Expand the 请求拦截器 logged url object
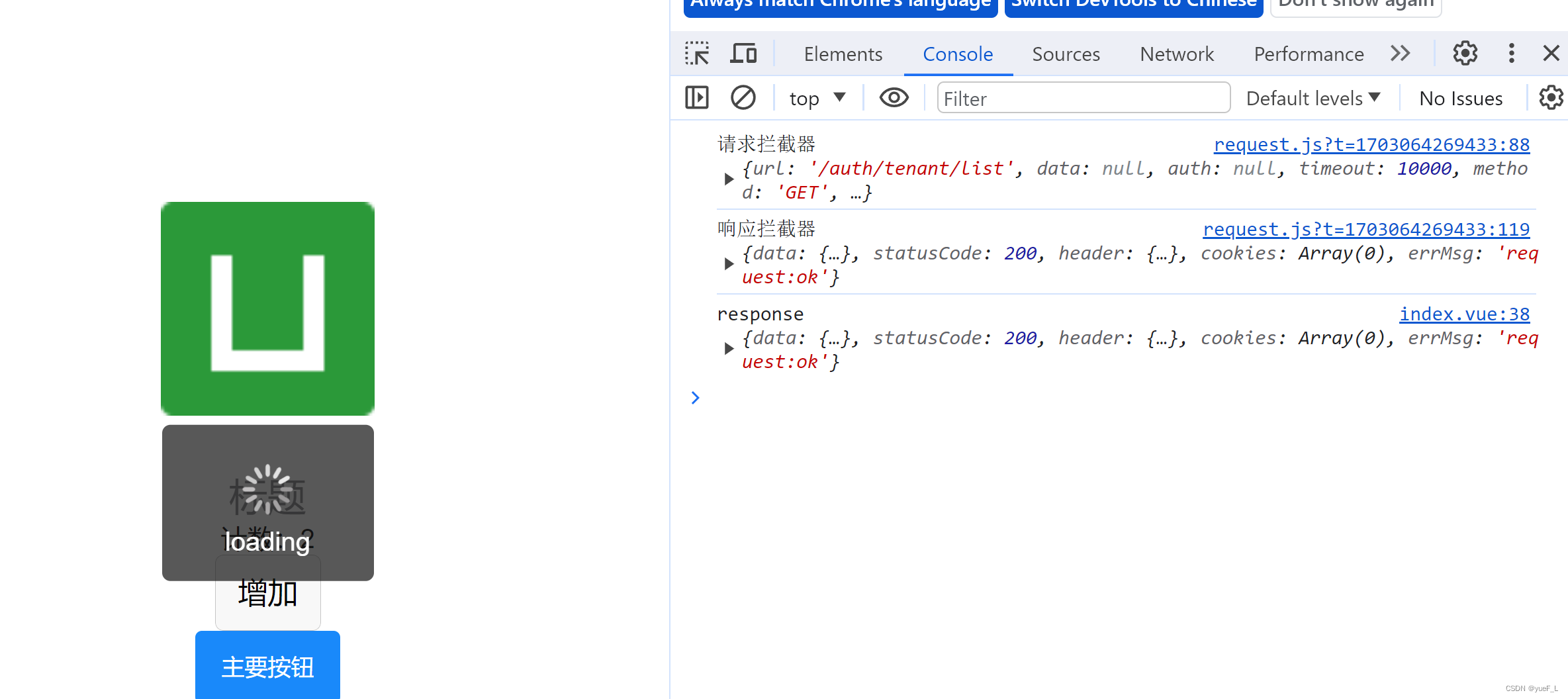This screenshot has height=699, width=1568. click(729, 179)
